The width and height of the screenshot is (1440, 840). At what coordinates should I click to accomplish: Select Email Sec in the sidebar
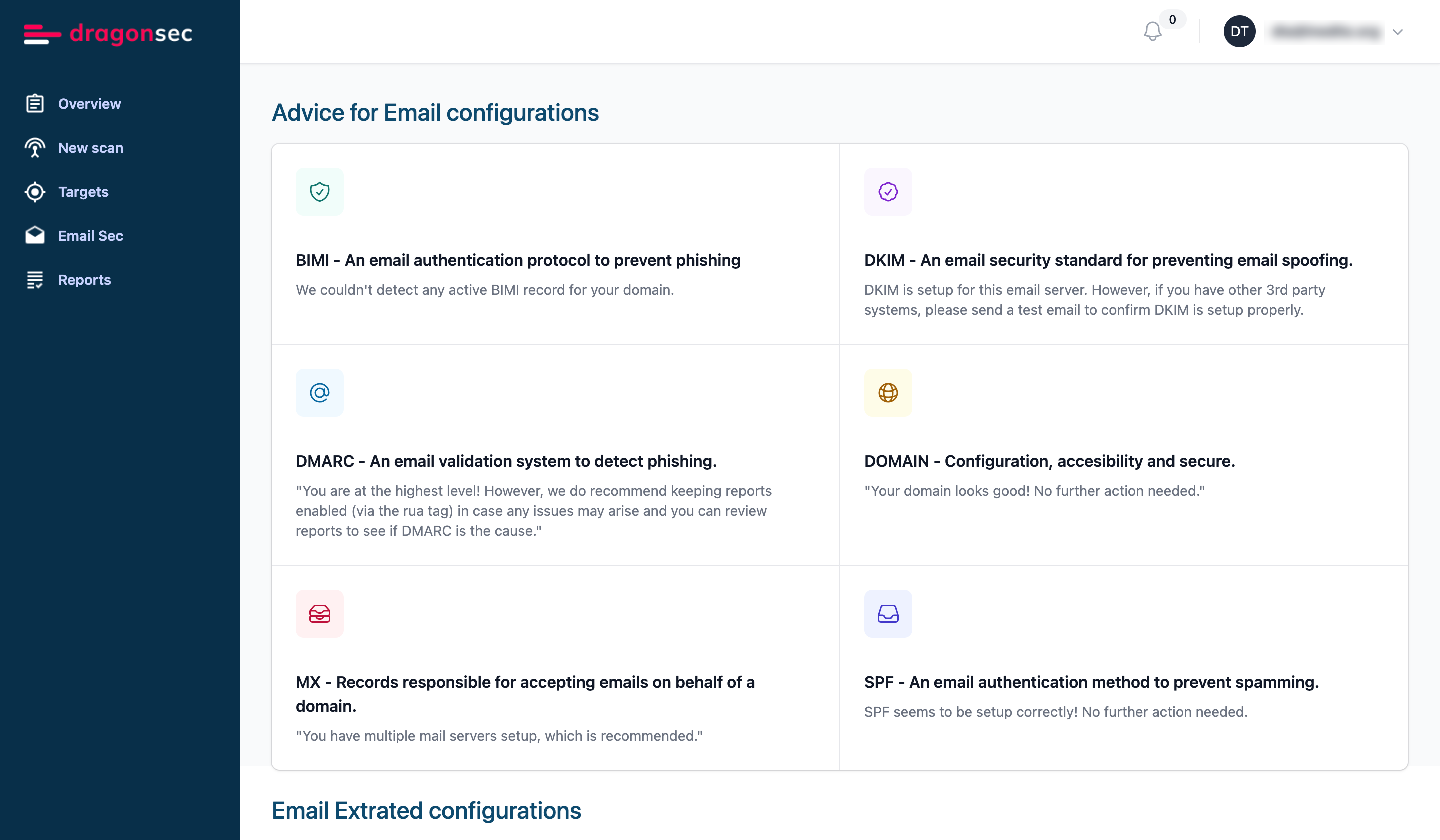pos(91,236)
